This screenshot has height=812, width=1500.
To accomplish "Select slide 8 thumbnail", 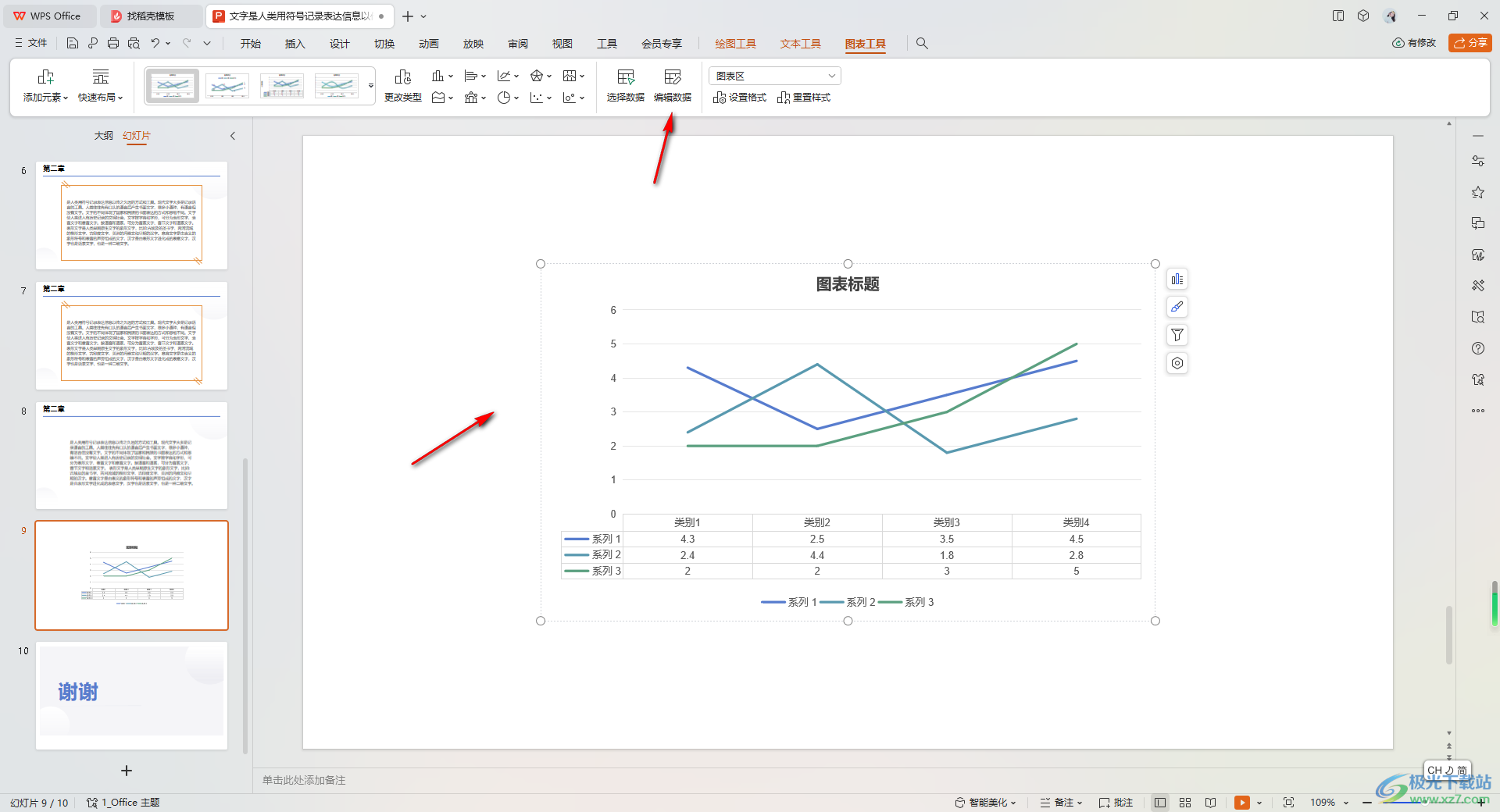I will tap(131, 456).
